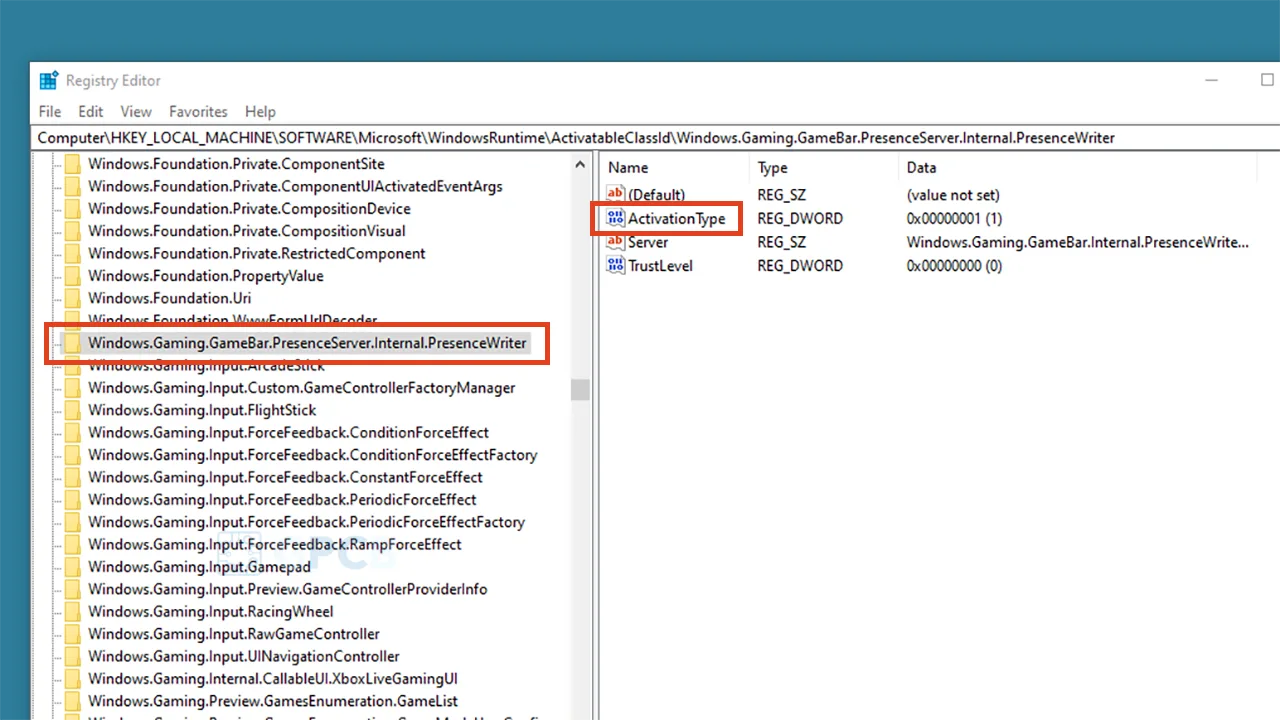Viewport: 1280px width, 720px height.
Task: Click the RestrictedComponent key folder icon
Action: click(72, 253)
